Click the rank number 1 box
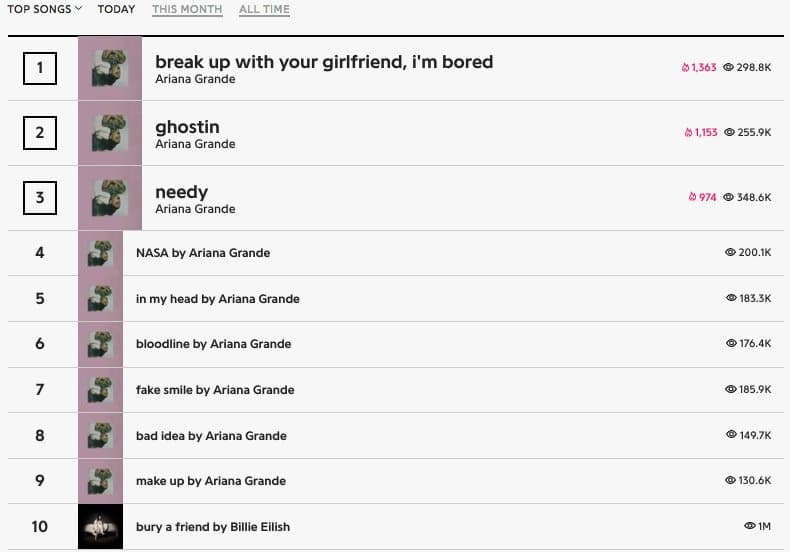 point(40,68)
